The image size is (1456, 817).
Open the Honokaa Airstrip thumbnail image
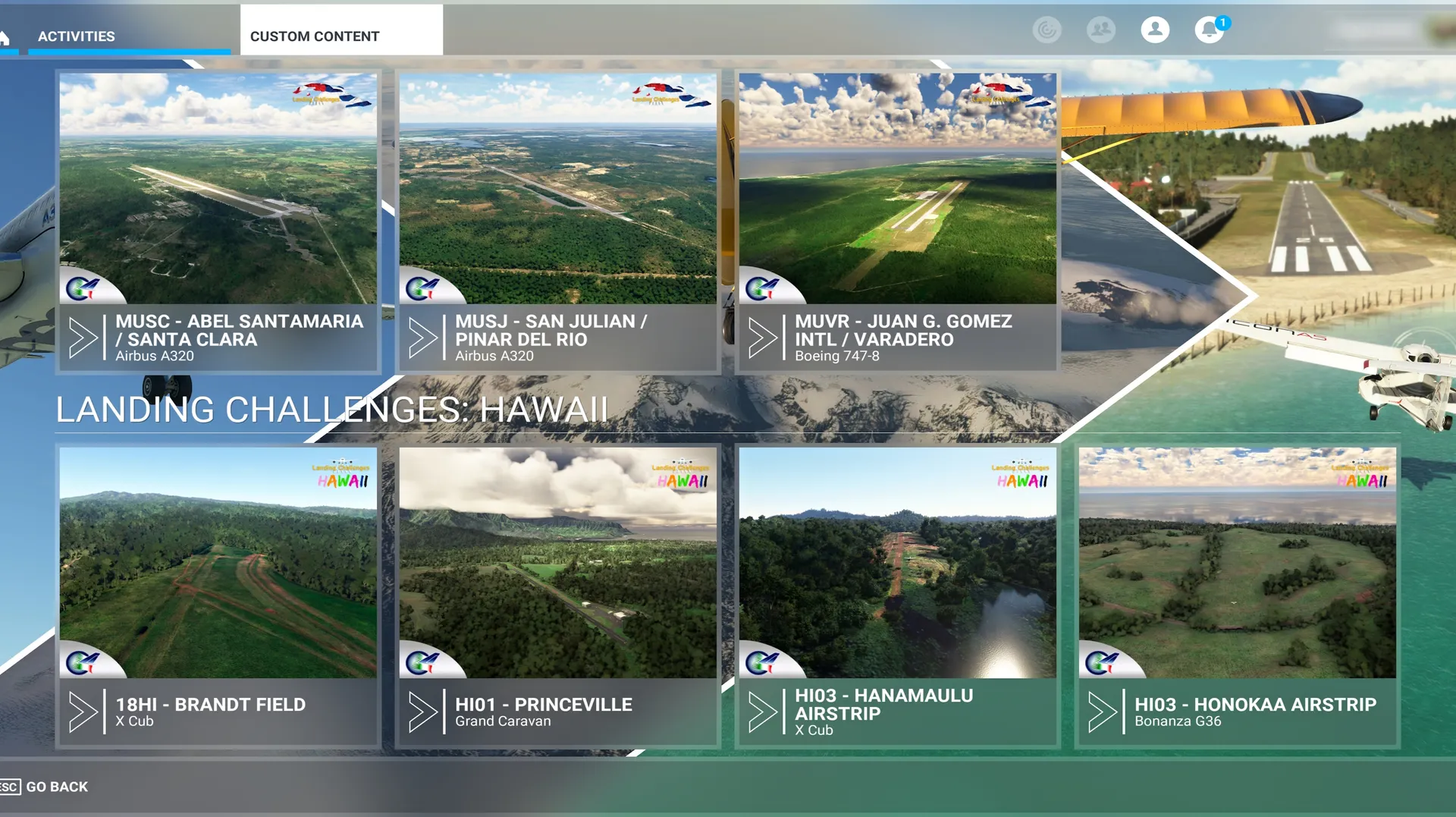coord(1238,562)
